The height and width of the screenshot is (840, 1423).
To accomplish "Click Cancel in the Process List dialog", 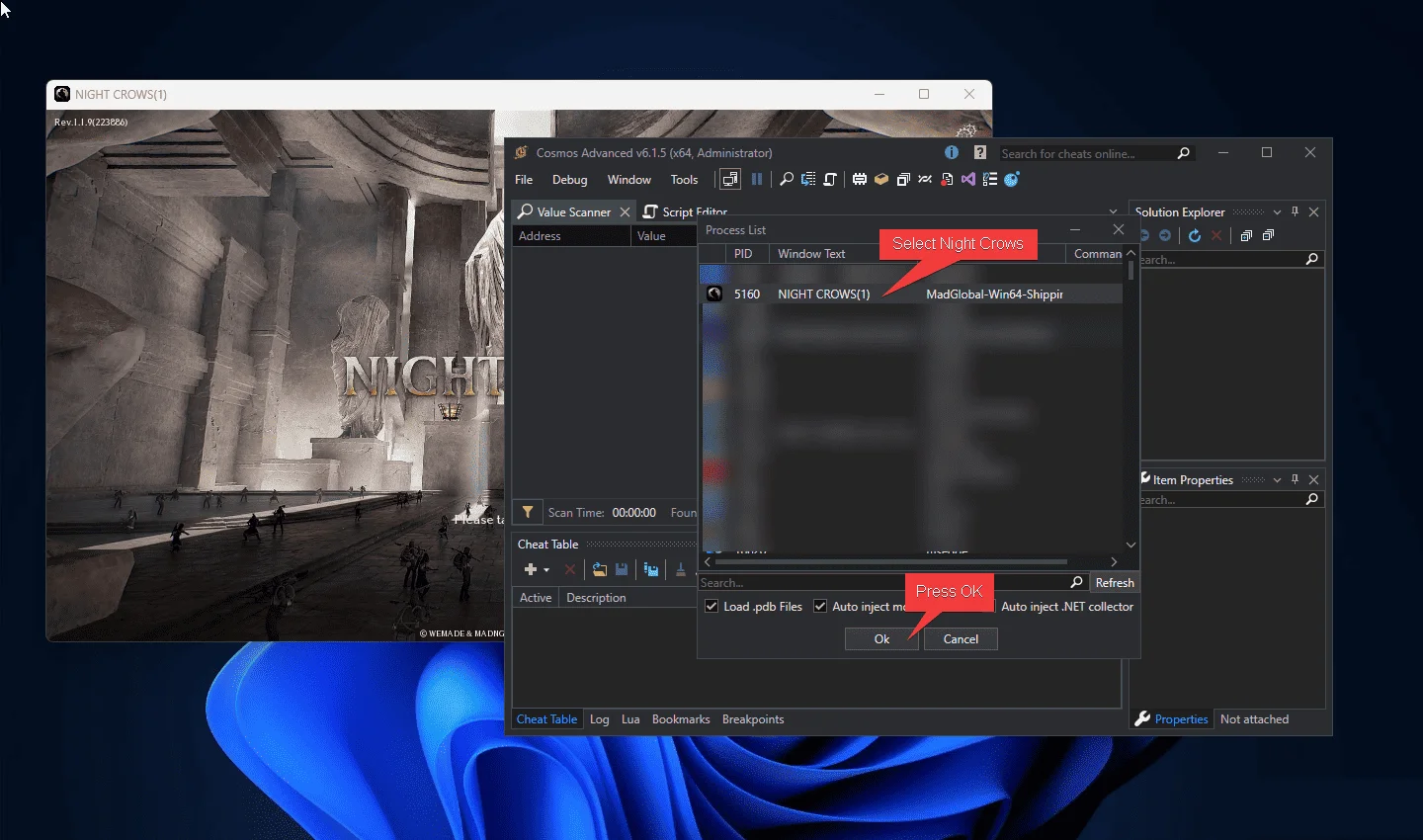I will (x=961, y=638).
